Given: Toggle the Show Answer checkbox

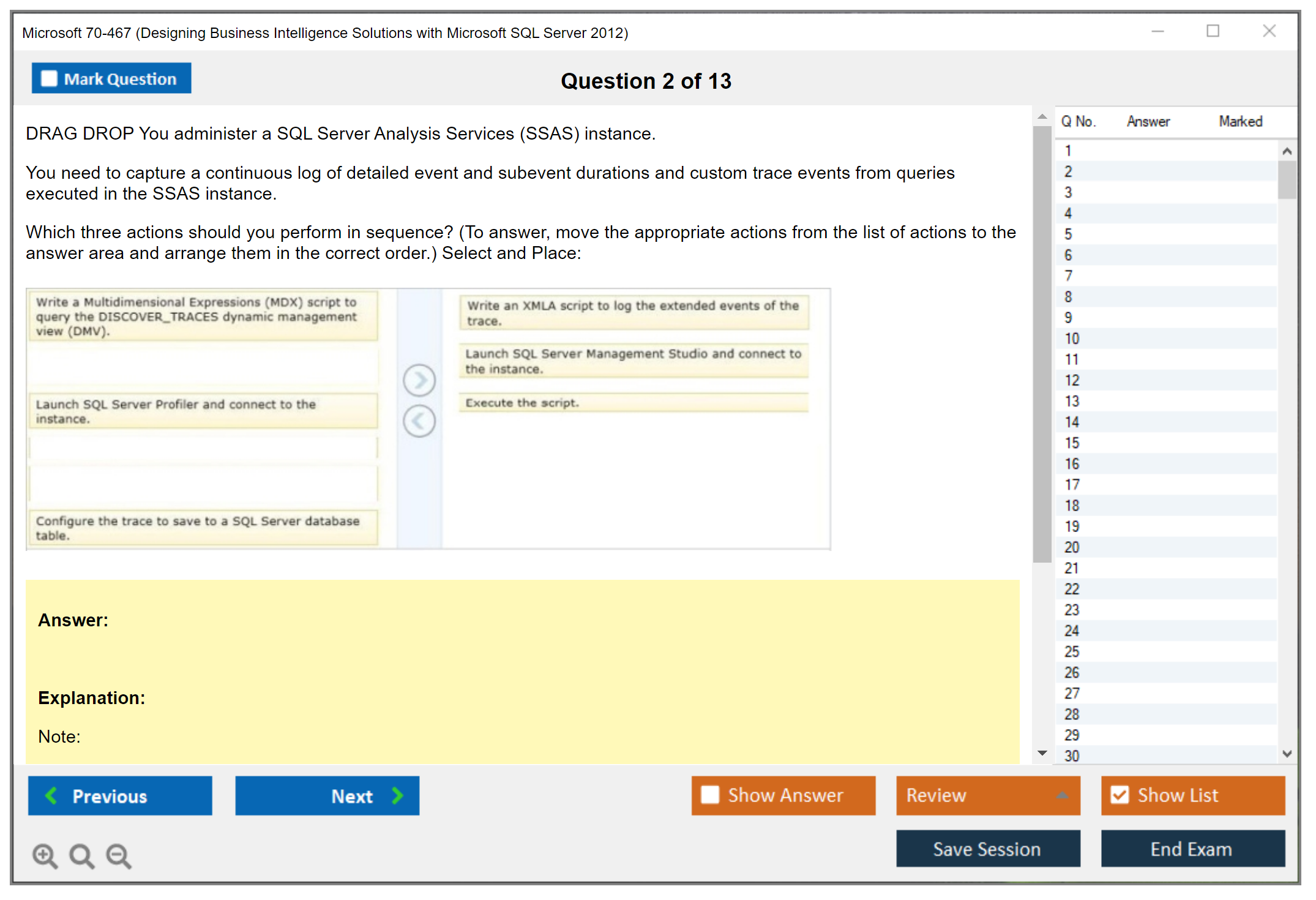Looking at the screenshot, I should click(x=711, y=795).
